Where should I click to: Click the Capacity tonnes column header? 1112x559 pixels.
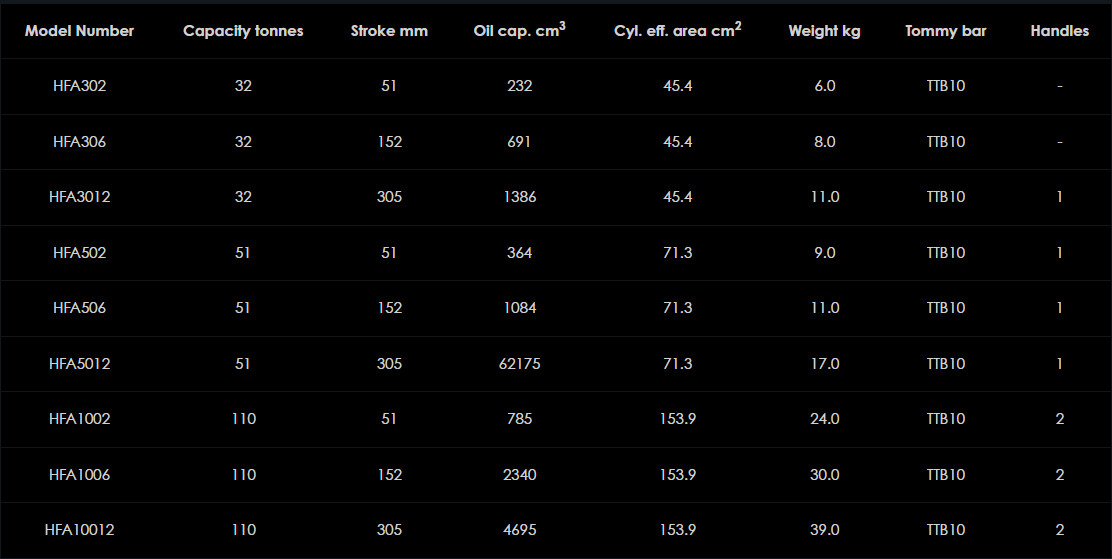pos(243,31)
